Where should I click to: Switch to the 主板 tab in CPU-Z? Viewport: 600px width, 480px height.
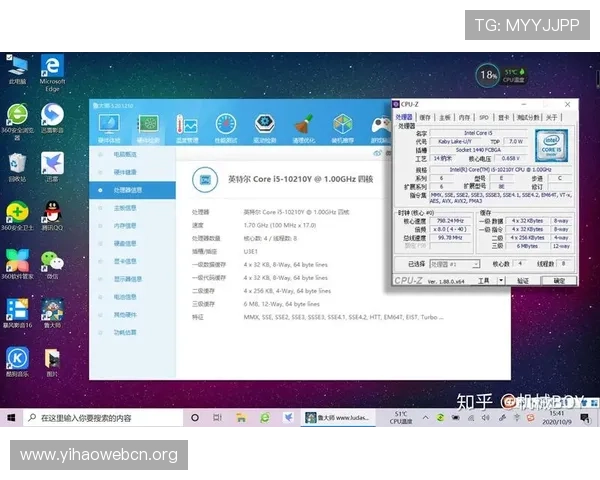click(444, 117)
